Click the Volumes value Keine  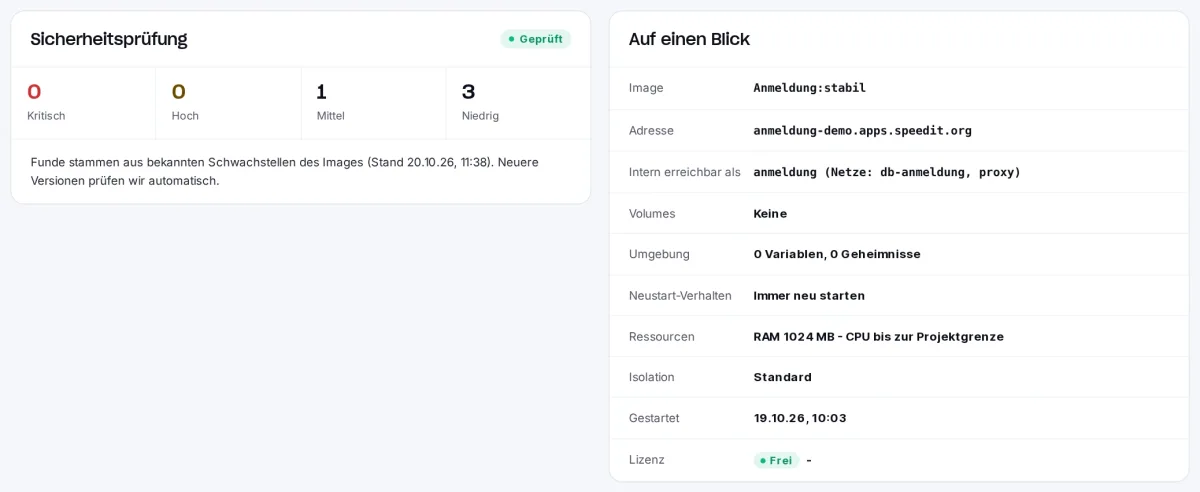tap(770, 213)
